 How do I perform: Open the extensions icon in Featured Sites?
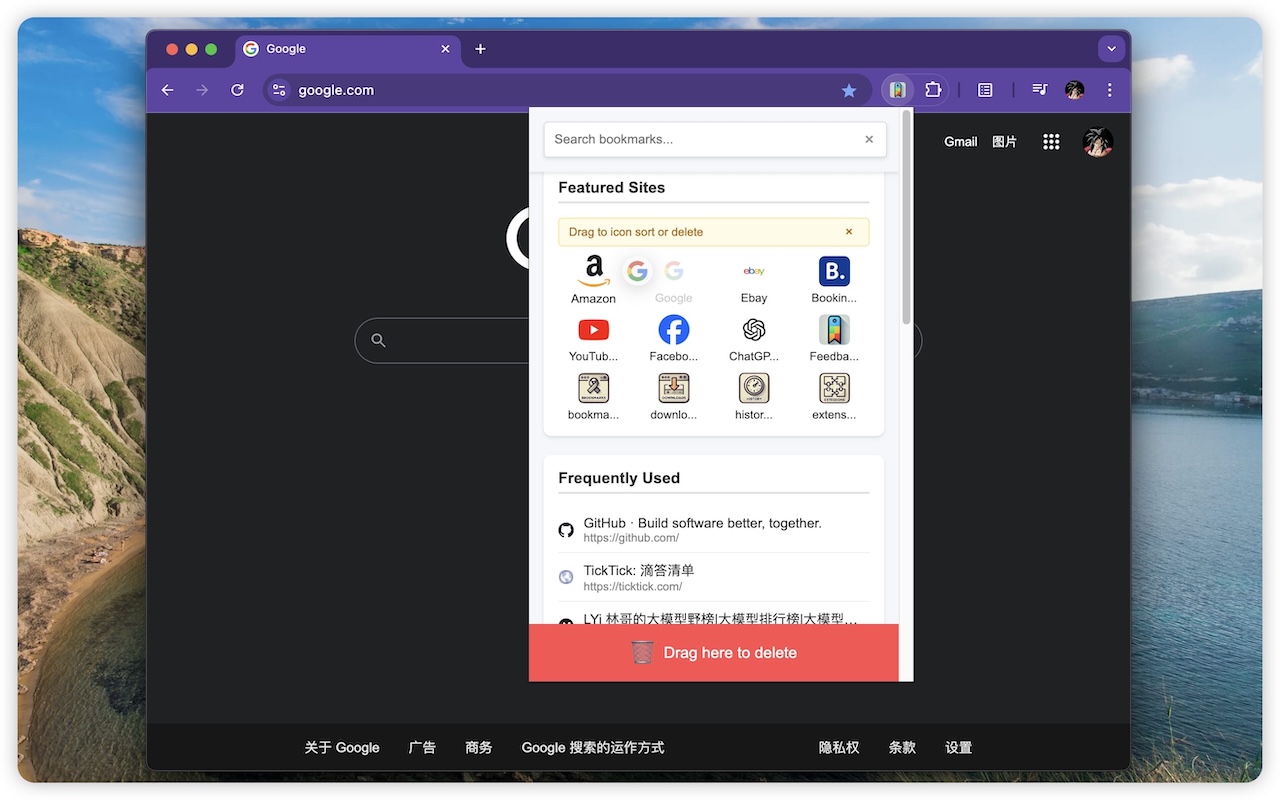tap(834, 388)
